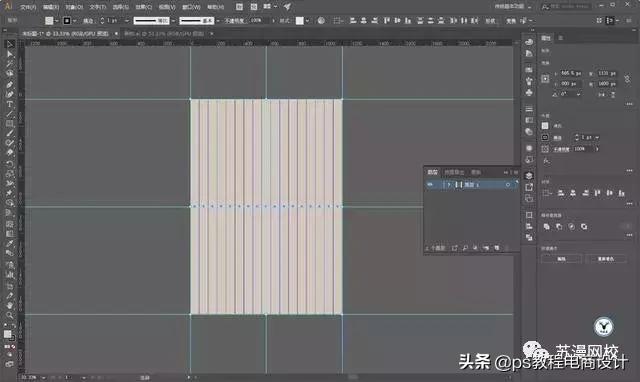Open the 效果(C) menu
The width and height of the screenshot is (640, 382).
[143, 7]
